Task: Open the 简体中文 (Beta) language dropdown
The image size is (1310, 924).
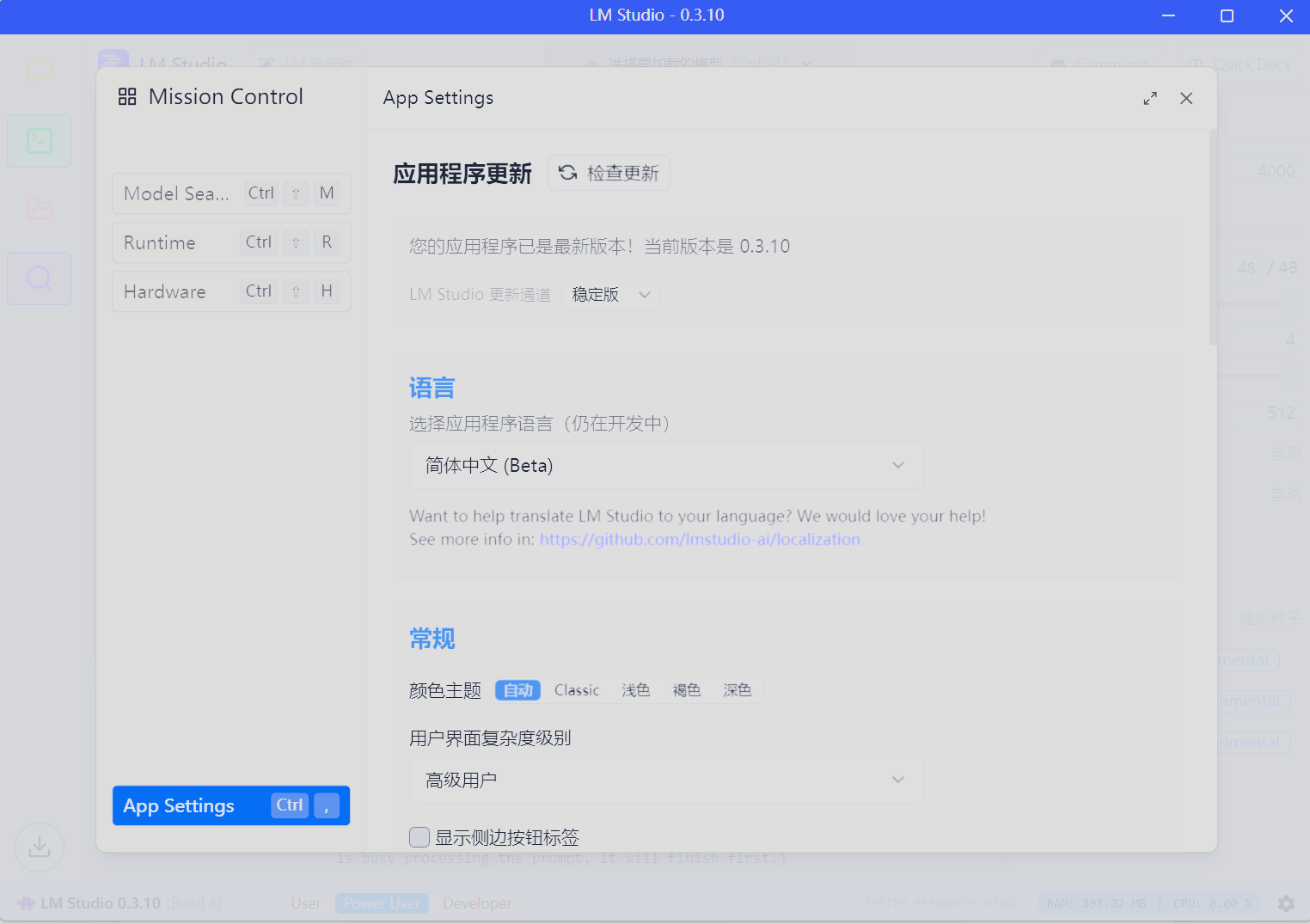Action: 667,465
